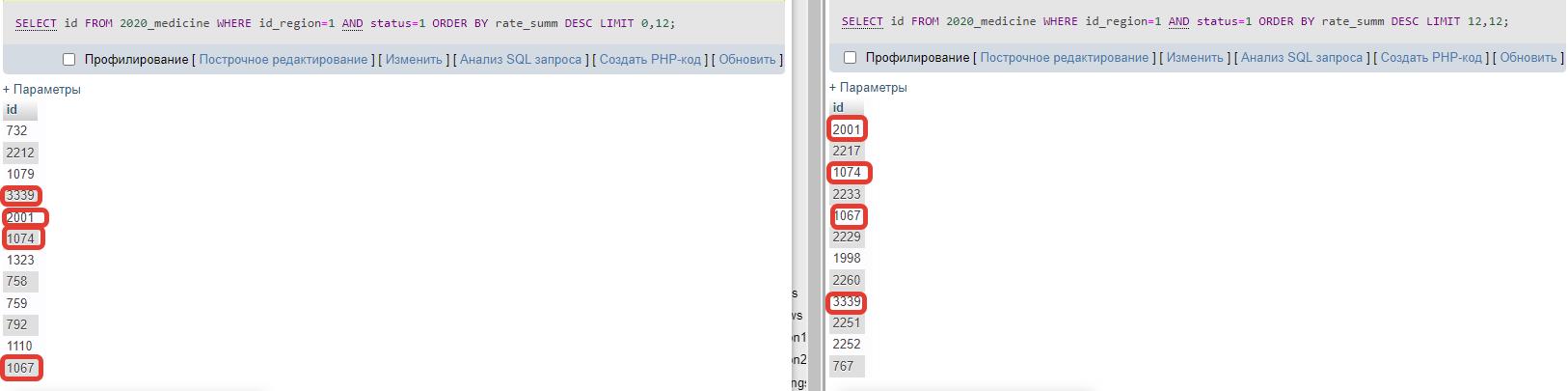This screenshot has height=391, width=1568.
Task: Select the row with id 2212
Action: 19,153
